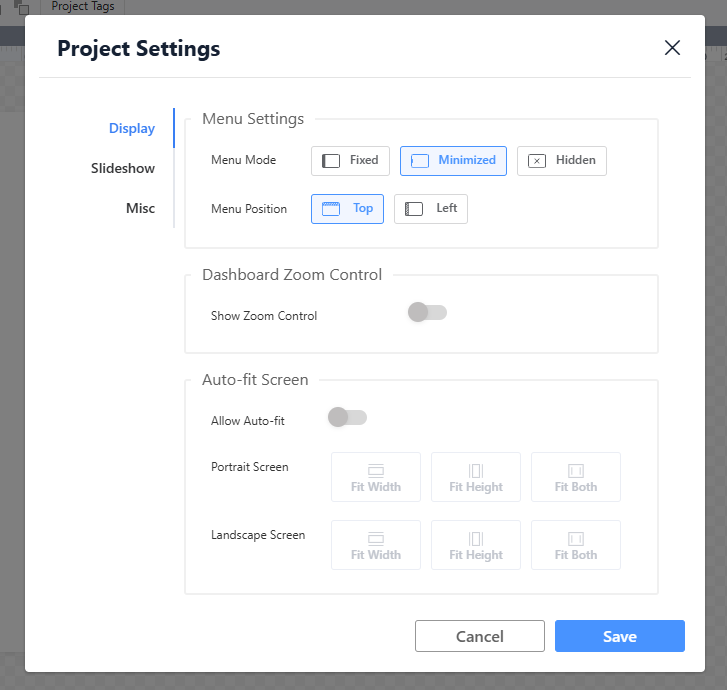727x690 pixels.
Task: Choose Landscape Screen Fit Both option
Action: click(x=576, y=545)
